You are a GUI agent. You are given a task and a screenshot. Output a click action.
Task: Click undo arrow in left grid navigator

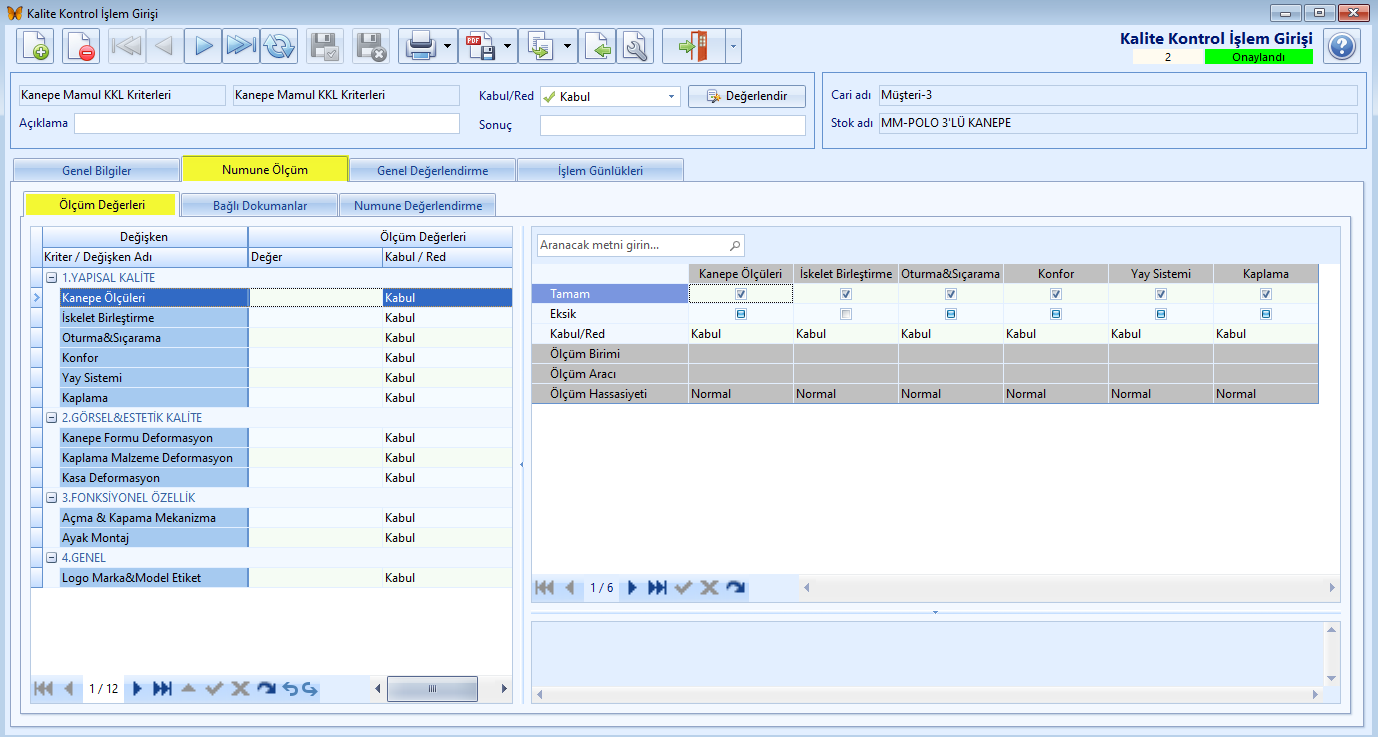[x=290, y=689]
